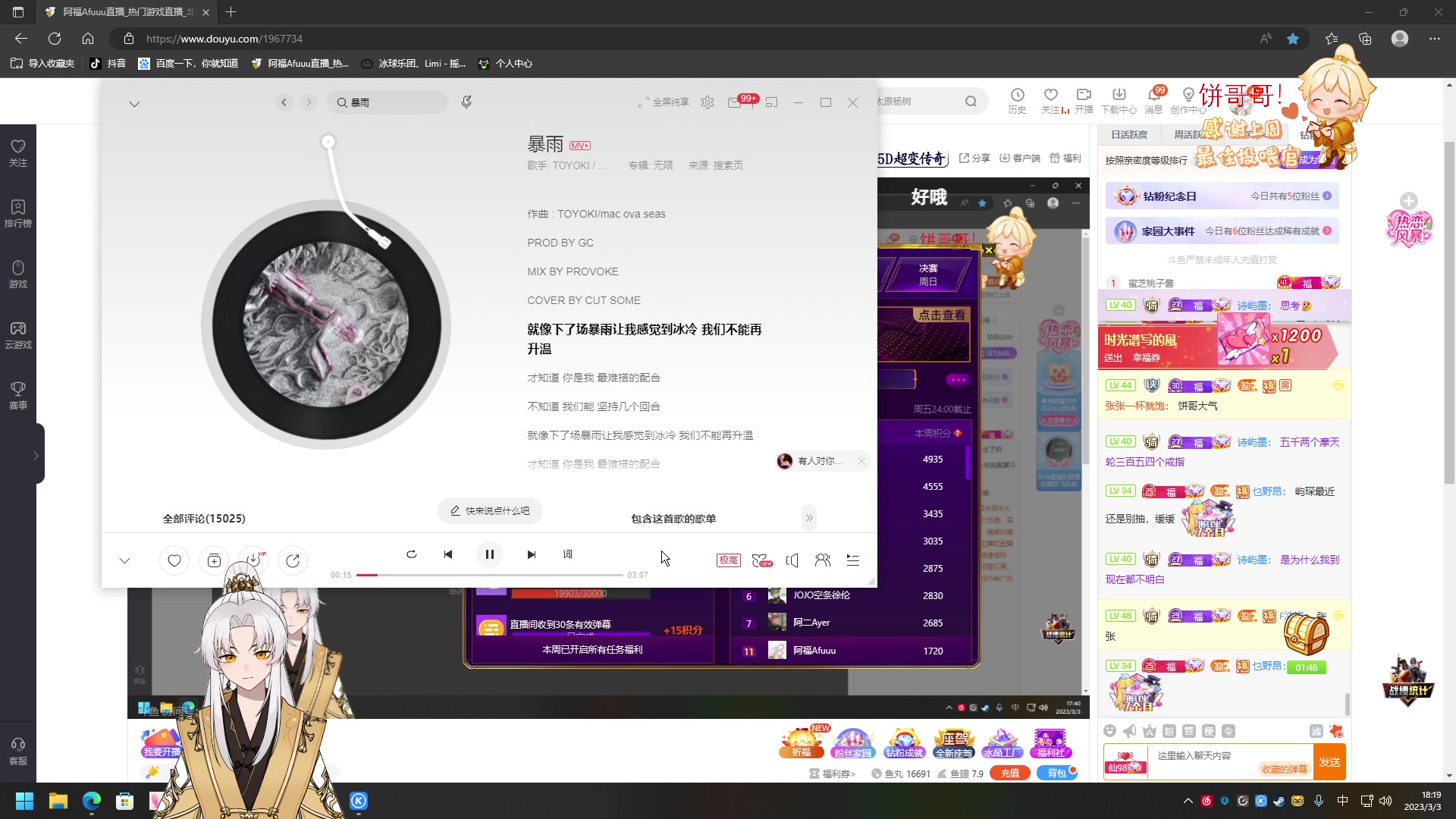Open 家园大事件 banner
Screen dimensions: 1456x819
coord(1222,231)
